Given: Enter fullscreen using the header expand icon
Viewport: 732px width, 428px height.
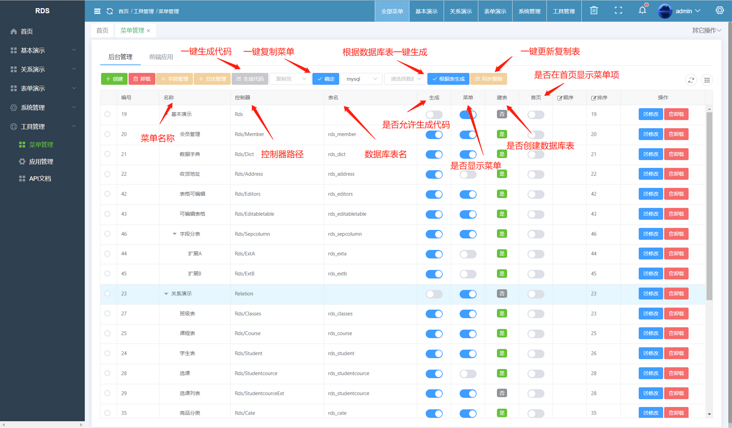Looking at the screenshot, I should click(x=618, y=11).
